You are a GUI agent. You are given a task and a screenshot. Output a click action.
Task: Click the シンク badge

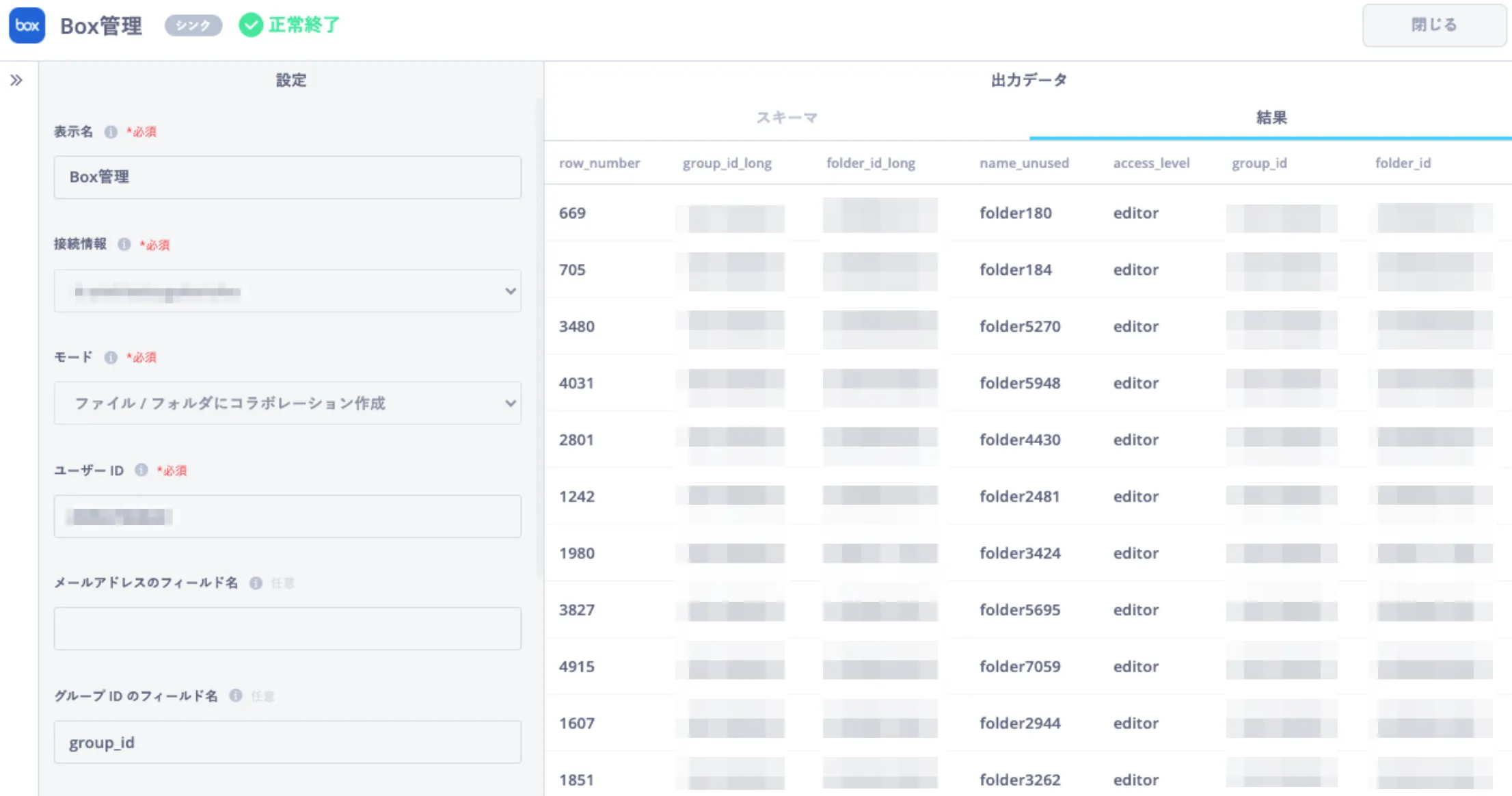193,25
